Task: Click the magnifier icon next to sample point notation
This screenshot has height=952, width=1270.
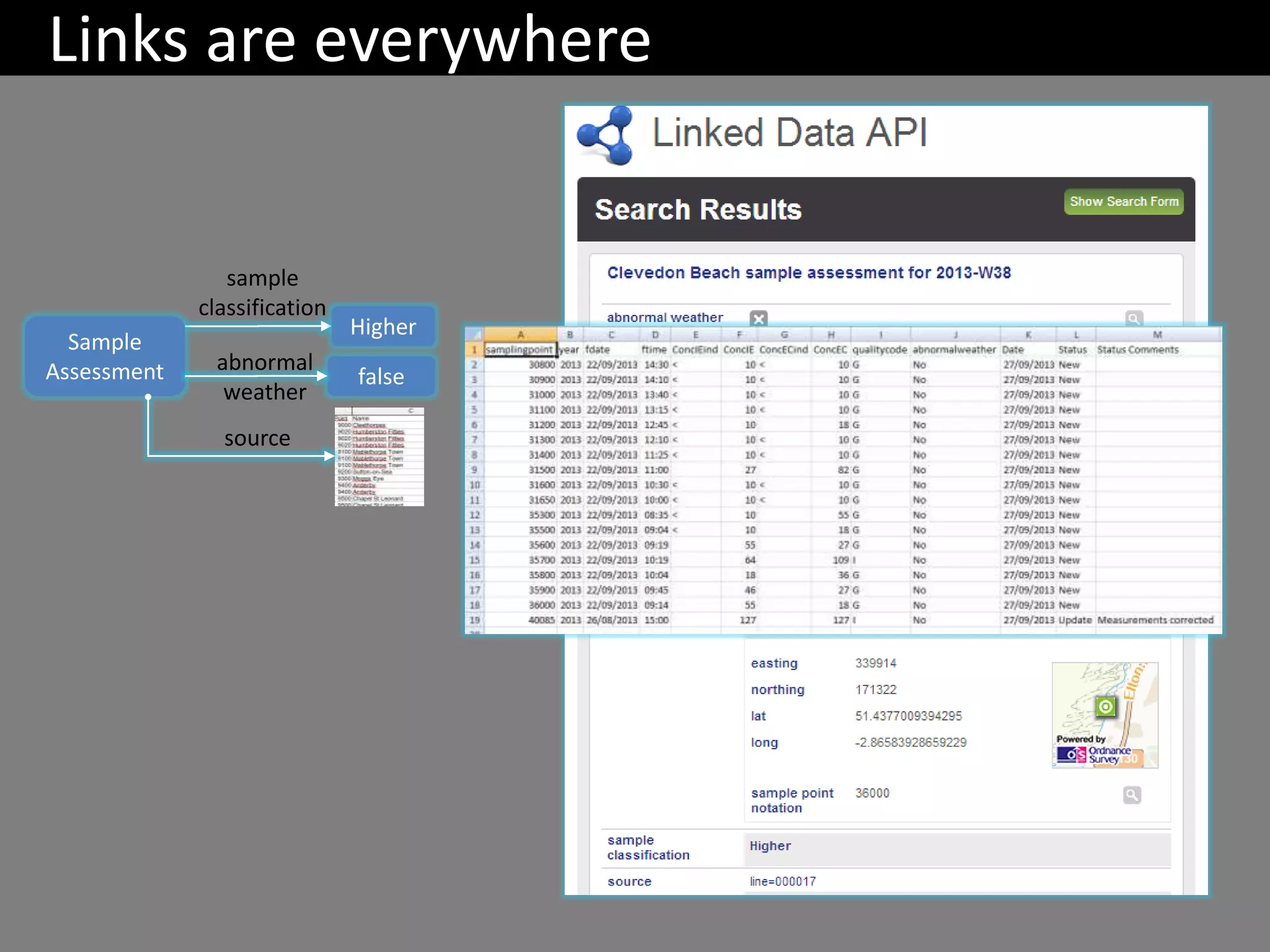Action: [1132, 795]
